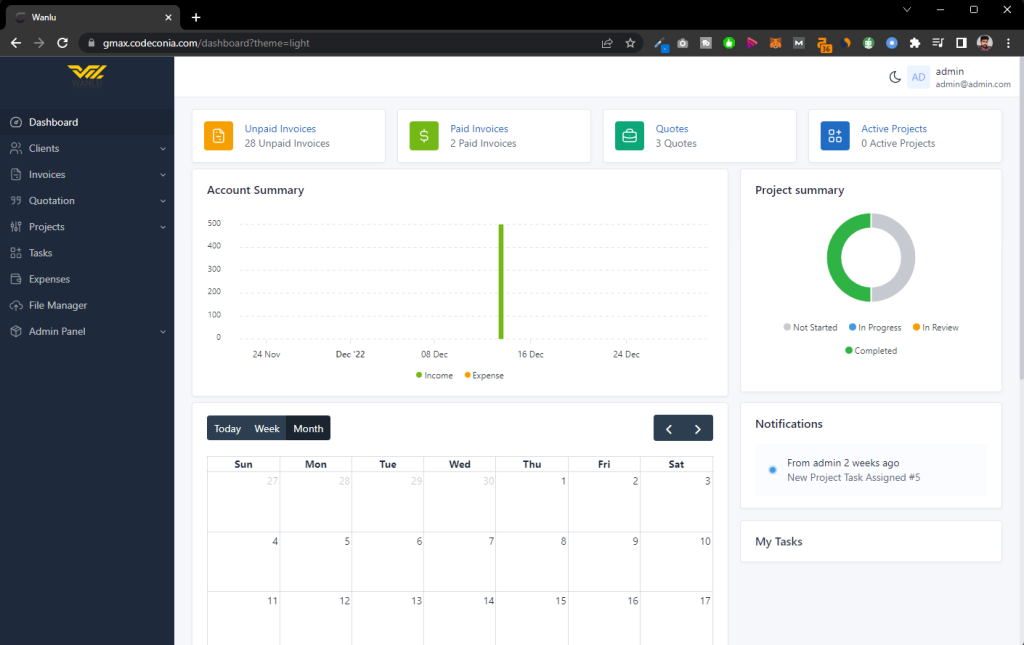This screenshot has height=645, width=1024.
Task: Click the Quotes briefcase icon
Action: tap(629, 135)
